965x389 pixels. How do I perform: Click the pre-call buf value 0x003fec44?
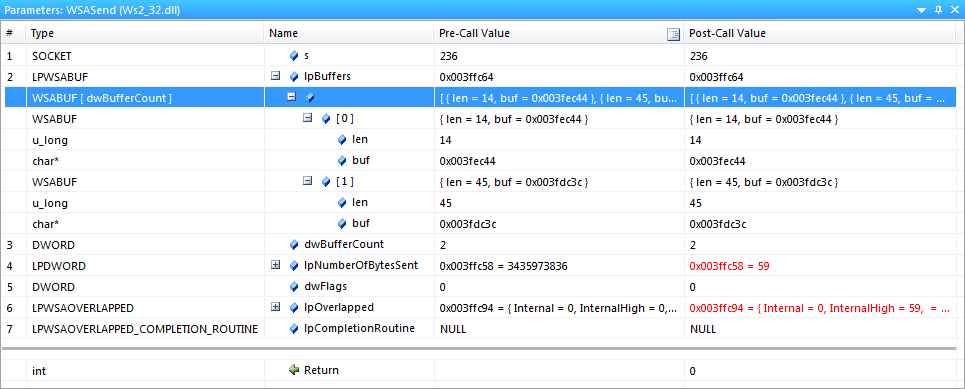(468, 161)
